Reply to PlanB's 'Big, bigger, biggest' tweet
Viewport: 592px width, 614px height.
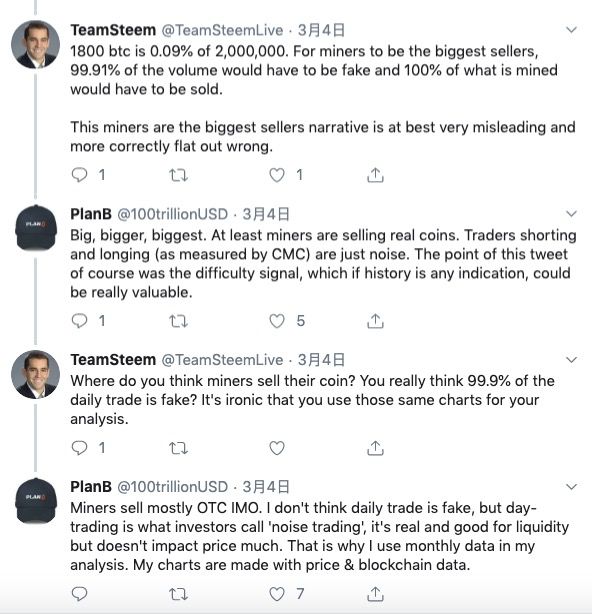79,321
